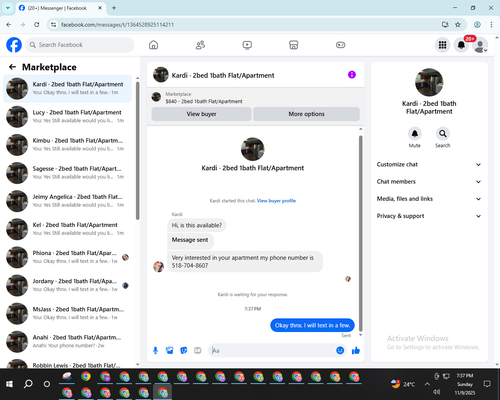Viewport: 500px width, 400px height.
Task: Attach a photo file icon
Action: click(170, 350)
